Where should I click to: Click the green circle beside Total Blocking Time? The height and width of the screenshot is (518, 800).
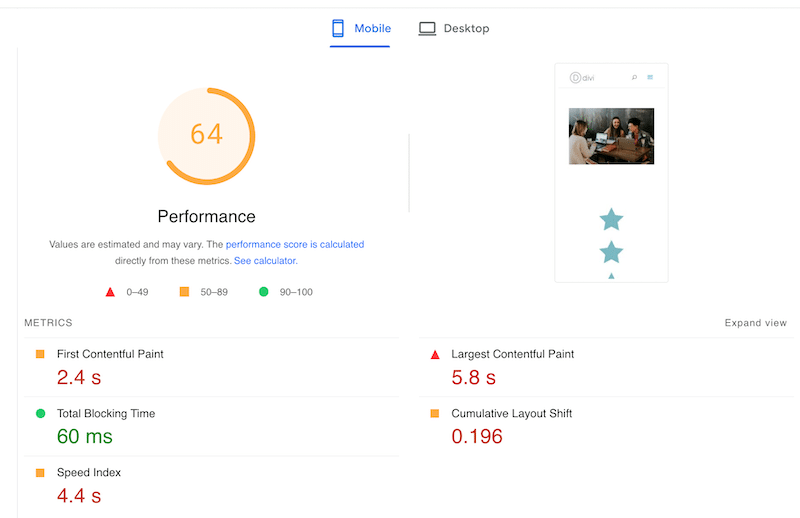coord(40,413)
